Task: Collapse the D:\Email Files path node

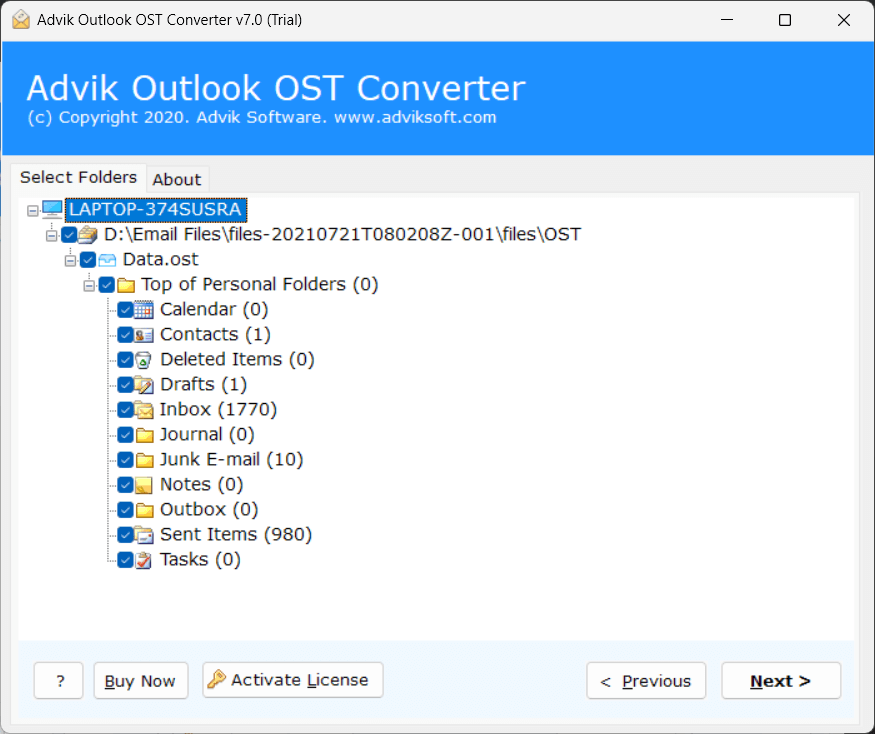Action: (x=51, y=236)
